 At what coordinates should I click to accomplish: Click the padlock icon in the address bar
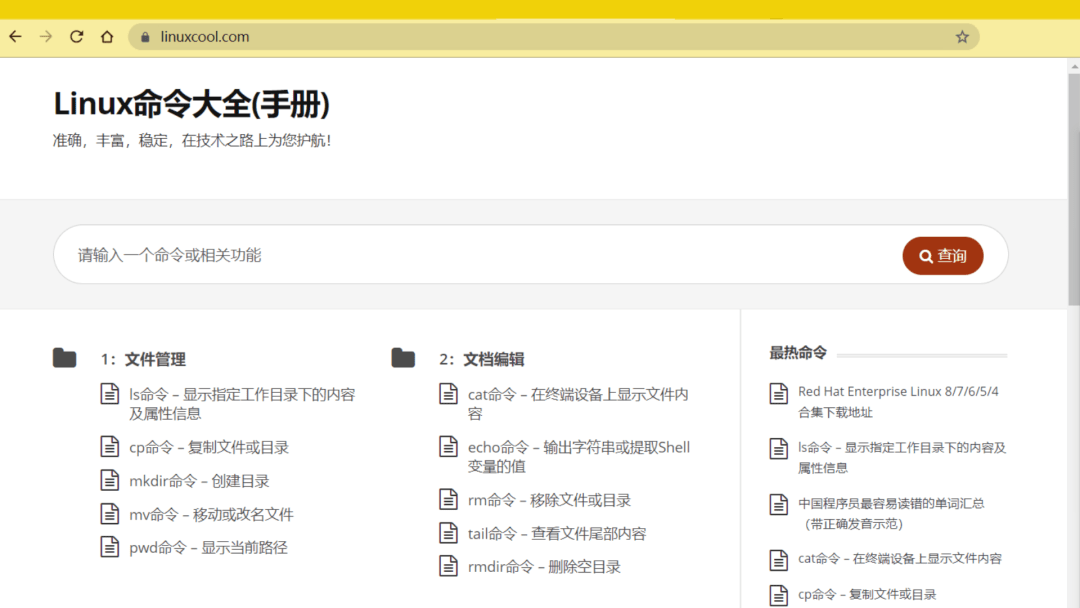pos(146,36)
